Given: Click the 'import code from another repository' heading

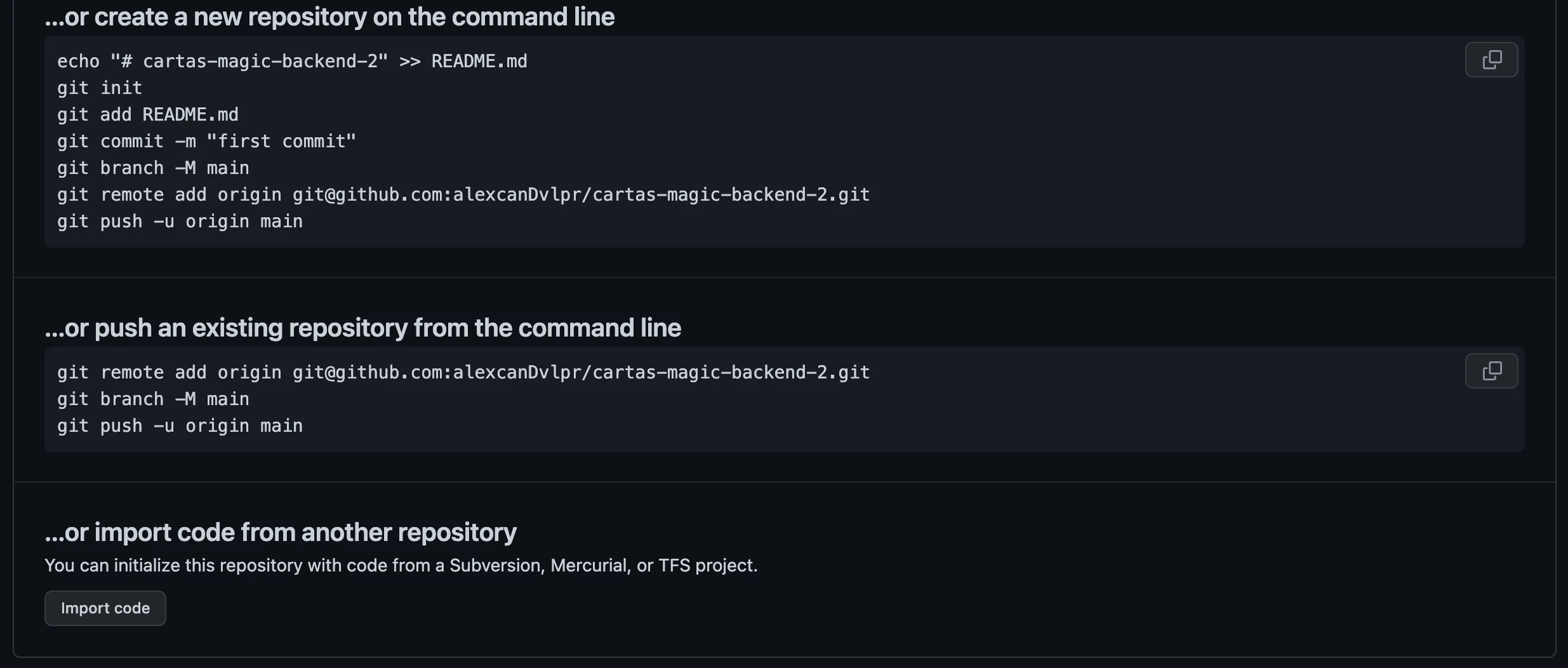Looking at the screenshot, I should pos(281,533).
